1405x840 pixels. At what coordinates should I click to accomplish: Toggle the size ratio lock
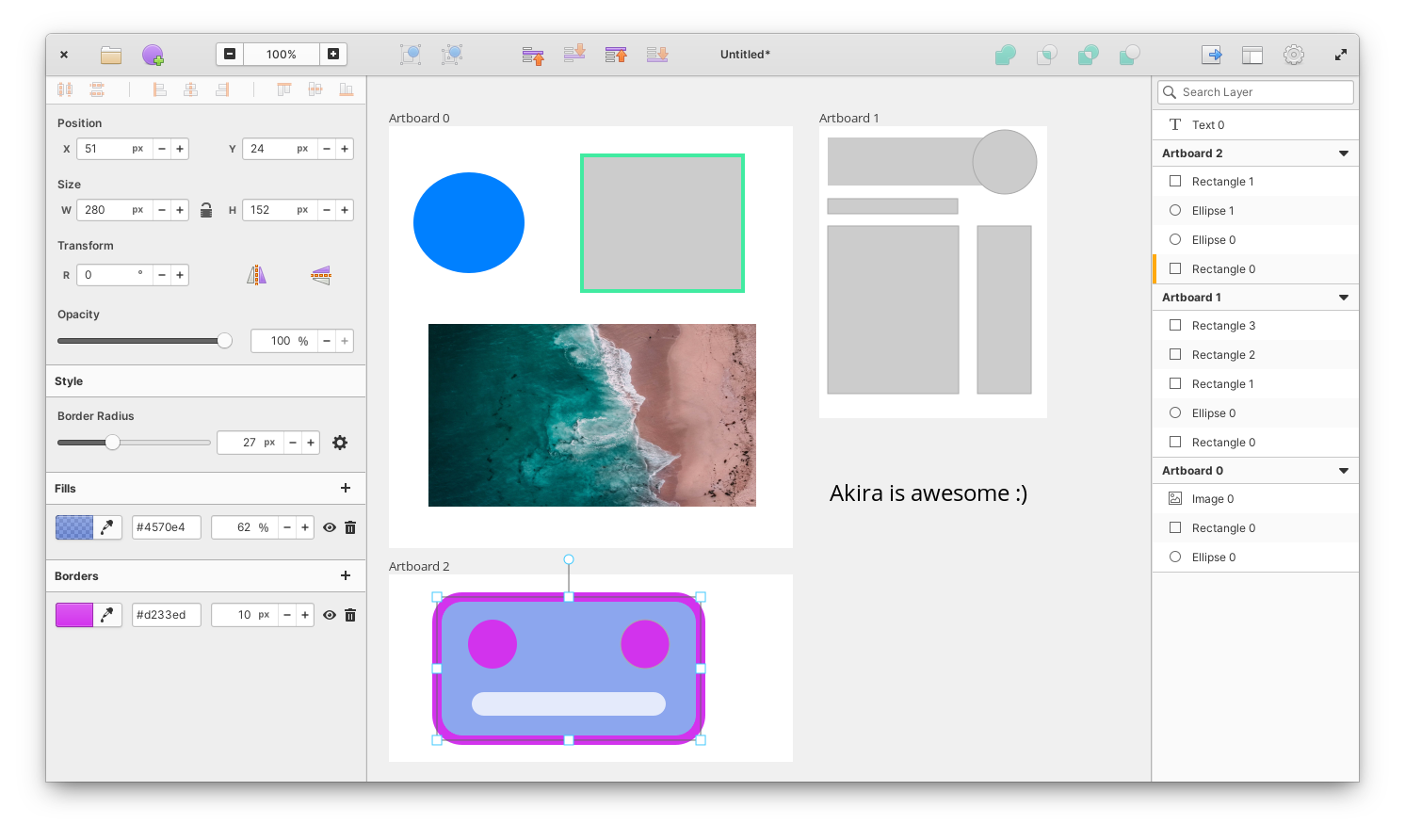(x=206, y=210)
